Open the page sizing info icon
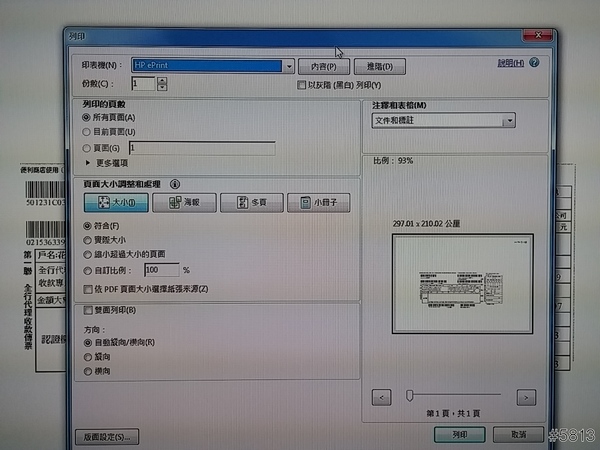600x450 pixels. click(x=175, y=184)
